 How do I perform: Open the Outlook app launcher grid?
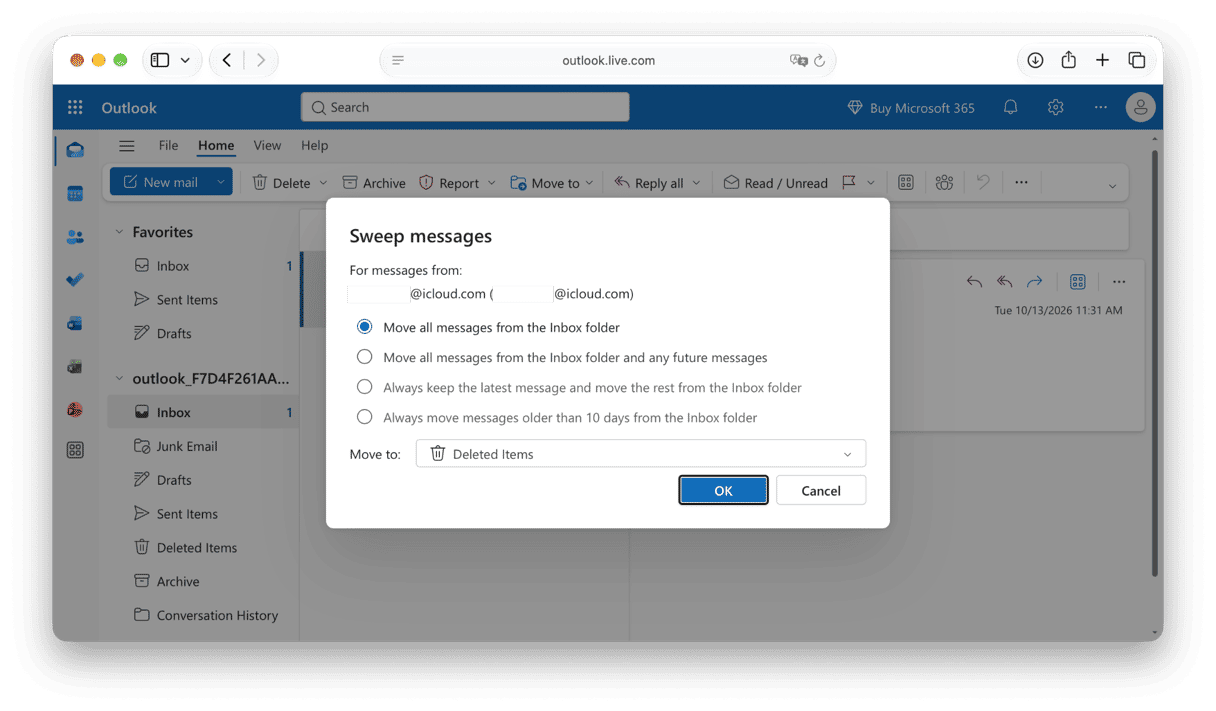(75, 108)
